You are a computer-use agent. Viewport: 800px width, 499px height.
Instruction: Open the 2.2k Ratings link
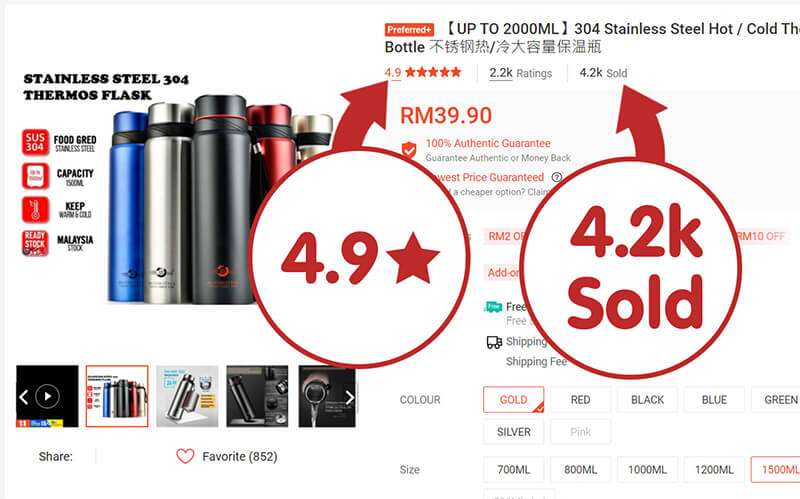pos(520,73)
